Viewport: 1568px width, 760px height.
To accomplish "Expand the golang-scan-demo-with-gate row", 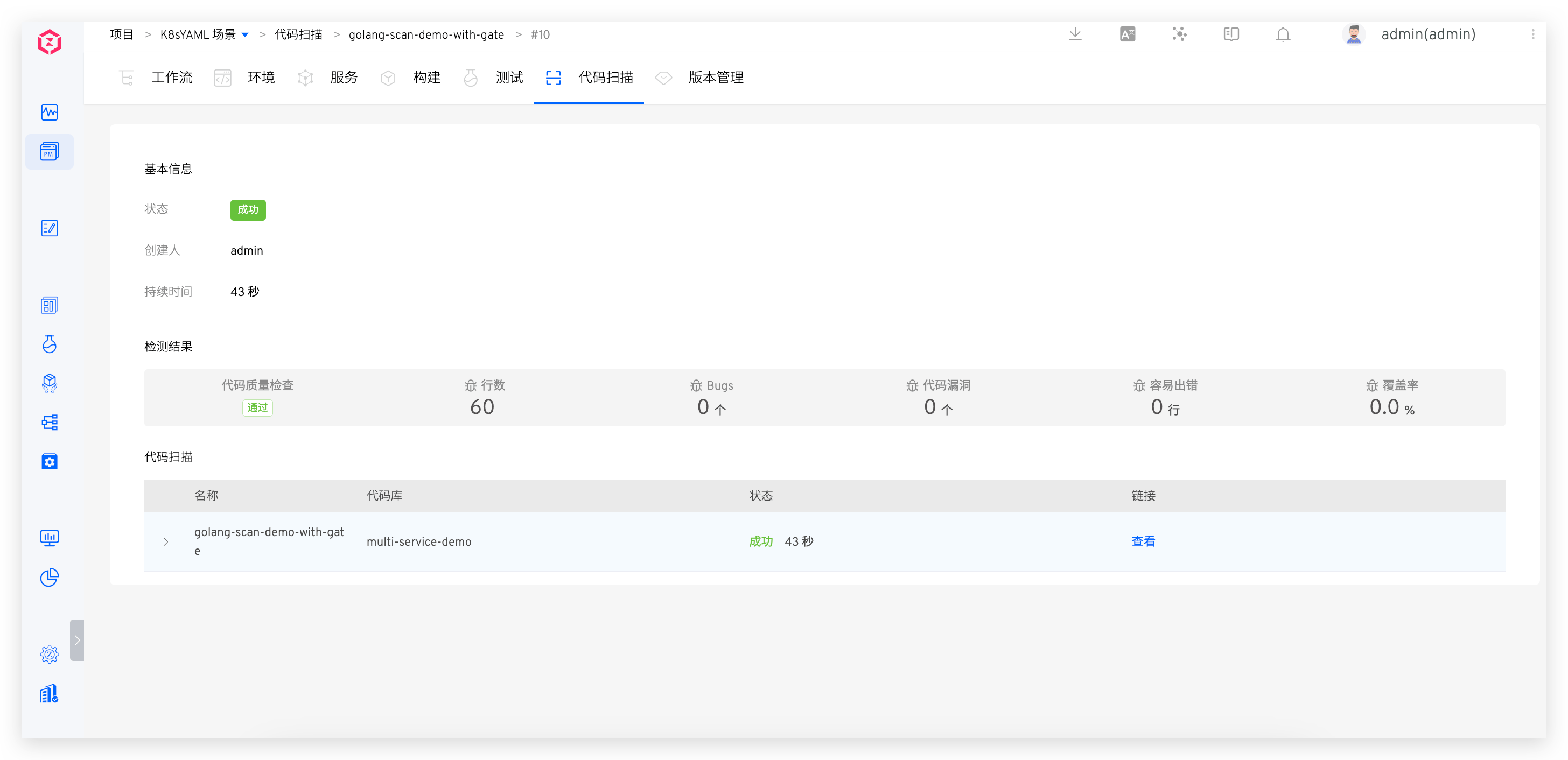I will (x=165, y=541).
